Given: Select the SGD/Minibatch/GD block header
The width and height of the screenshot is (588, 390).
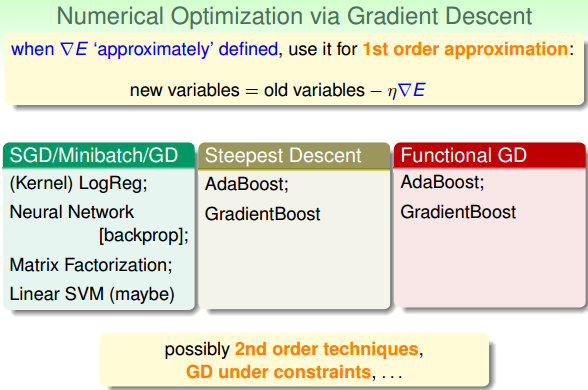Looking at the screenshot, I should pos(99,155).
